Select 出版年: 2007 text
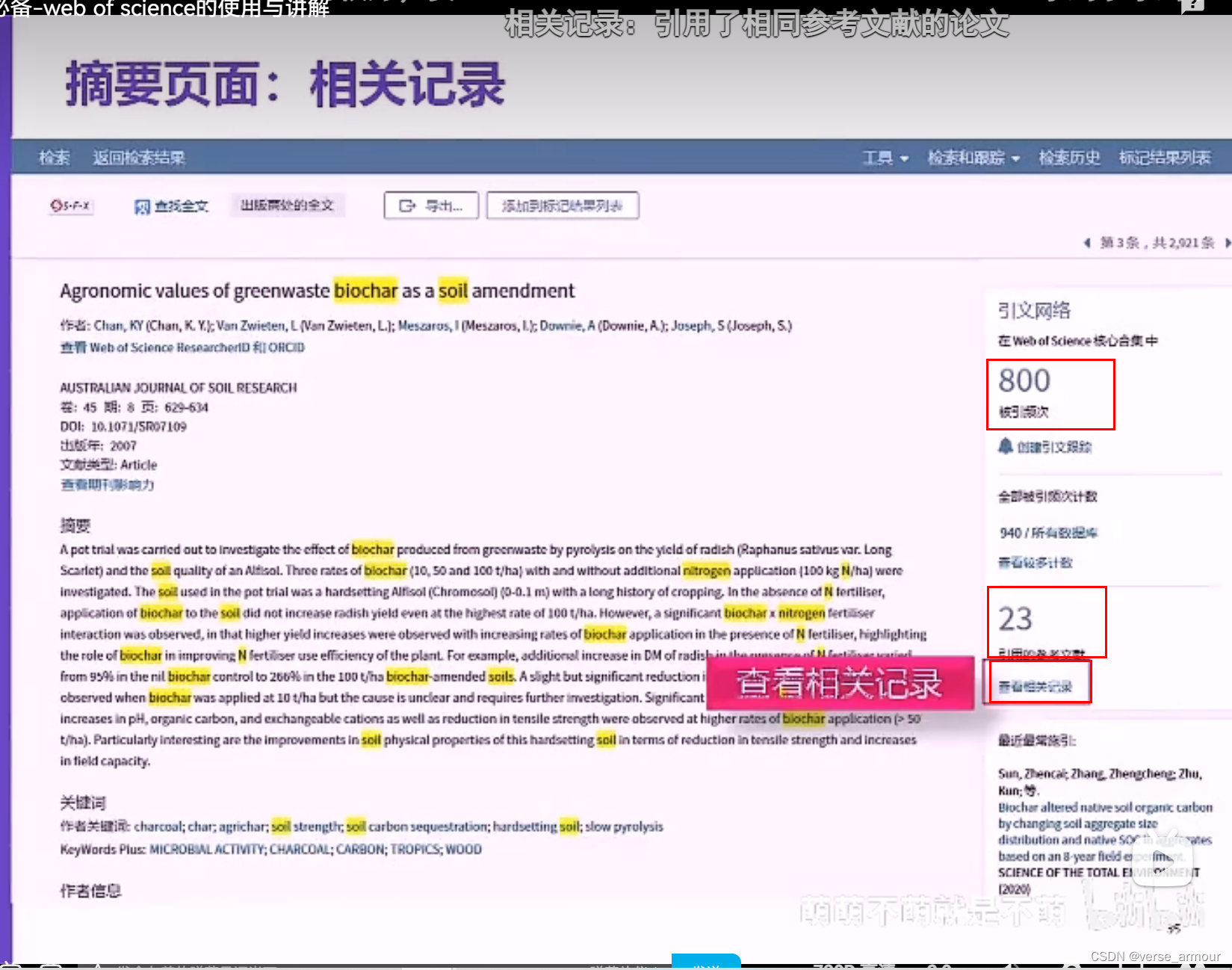 pyautogui.click(x=99, y=446)
